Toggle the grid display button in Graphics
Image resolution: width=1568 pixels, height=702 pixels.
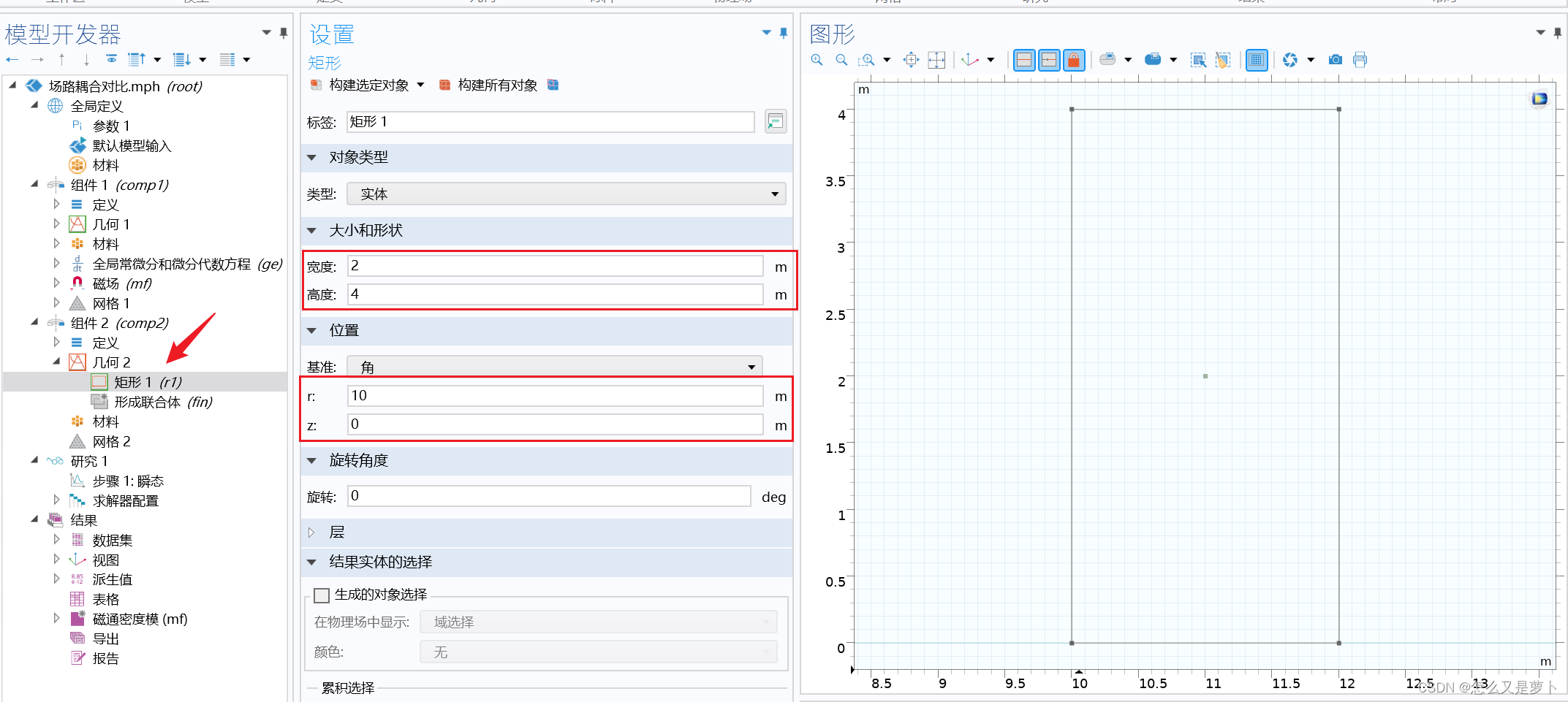(1257, 60)
